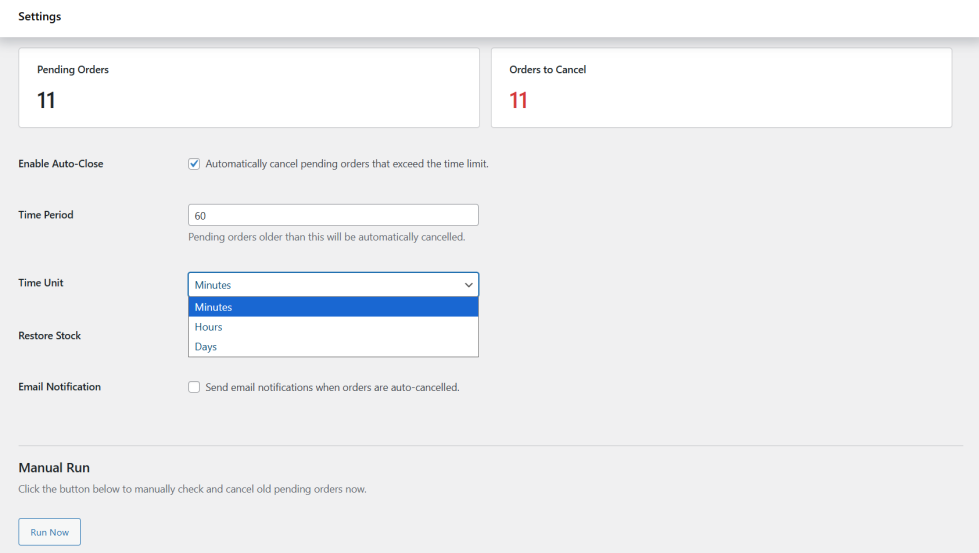Screen dimensions: 979x553
Task: Click the Orders to Cancel card
Action: click(721, 88)
